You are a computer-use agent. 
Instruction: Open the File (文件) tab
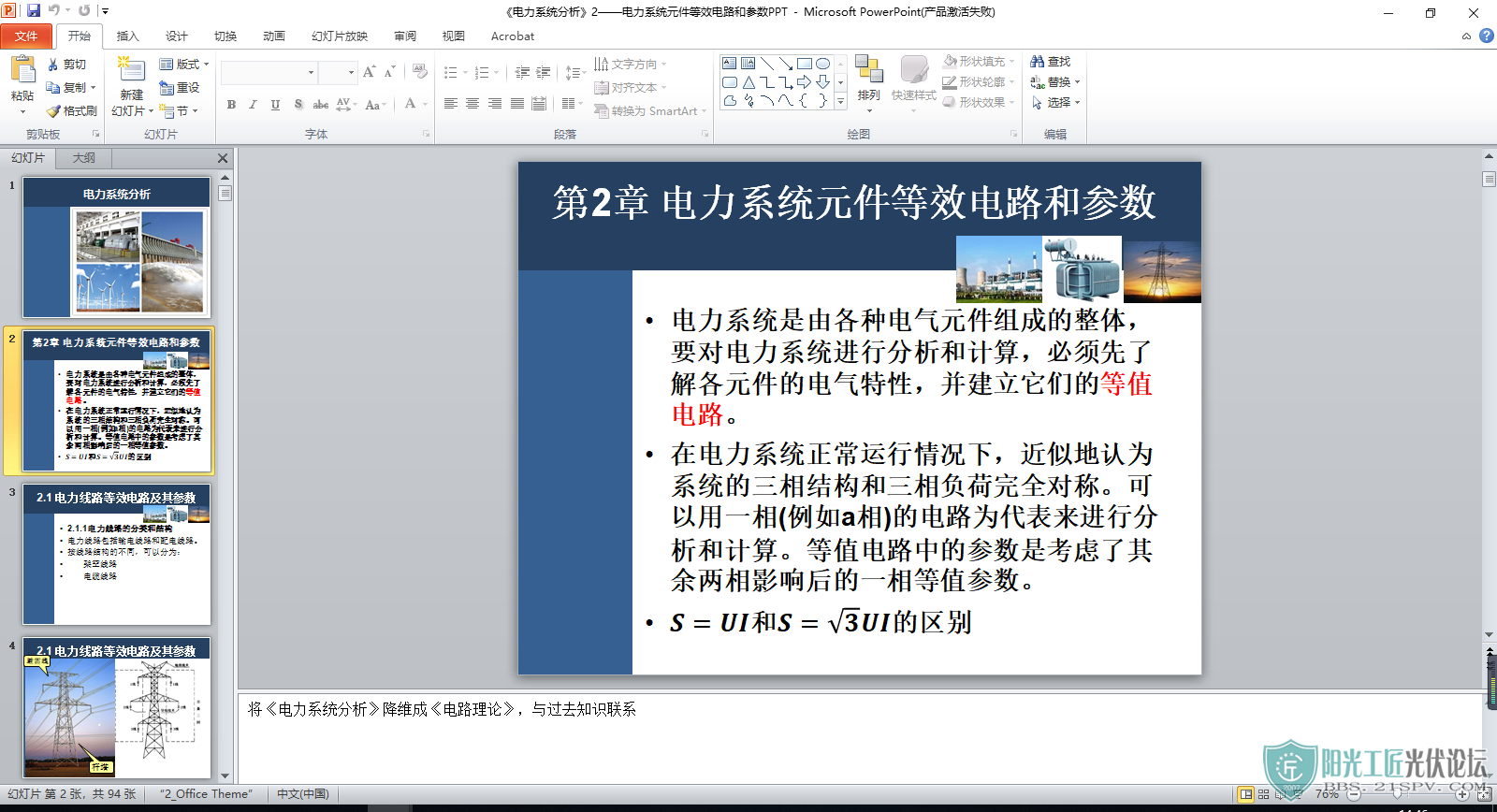(26, 36)
